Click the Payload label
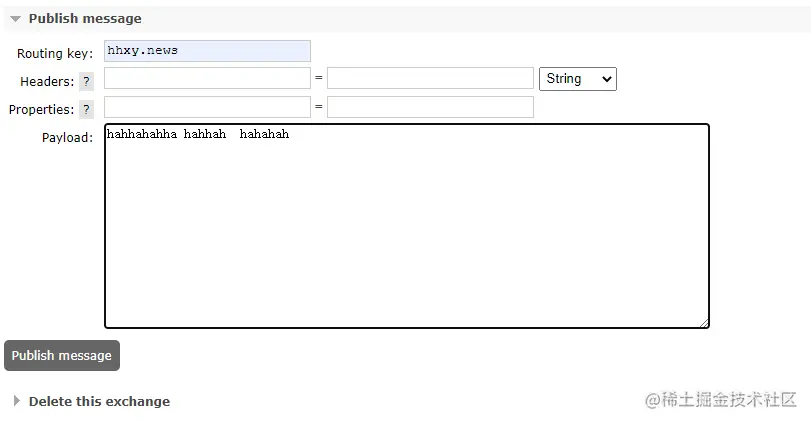 click(x=67, y=138)
